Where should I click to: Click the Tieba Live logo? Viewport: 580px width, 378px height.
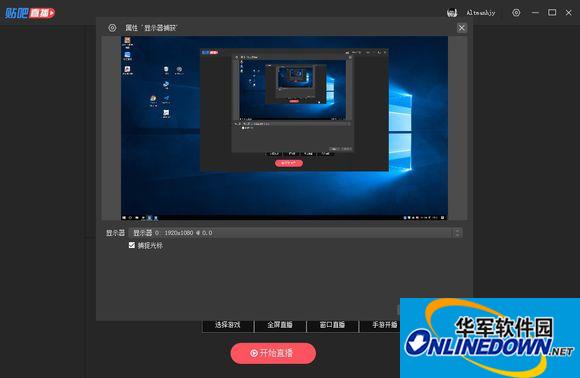tap(30, 13)
